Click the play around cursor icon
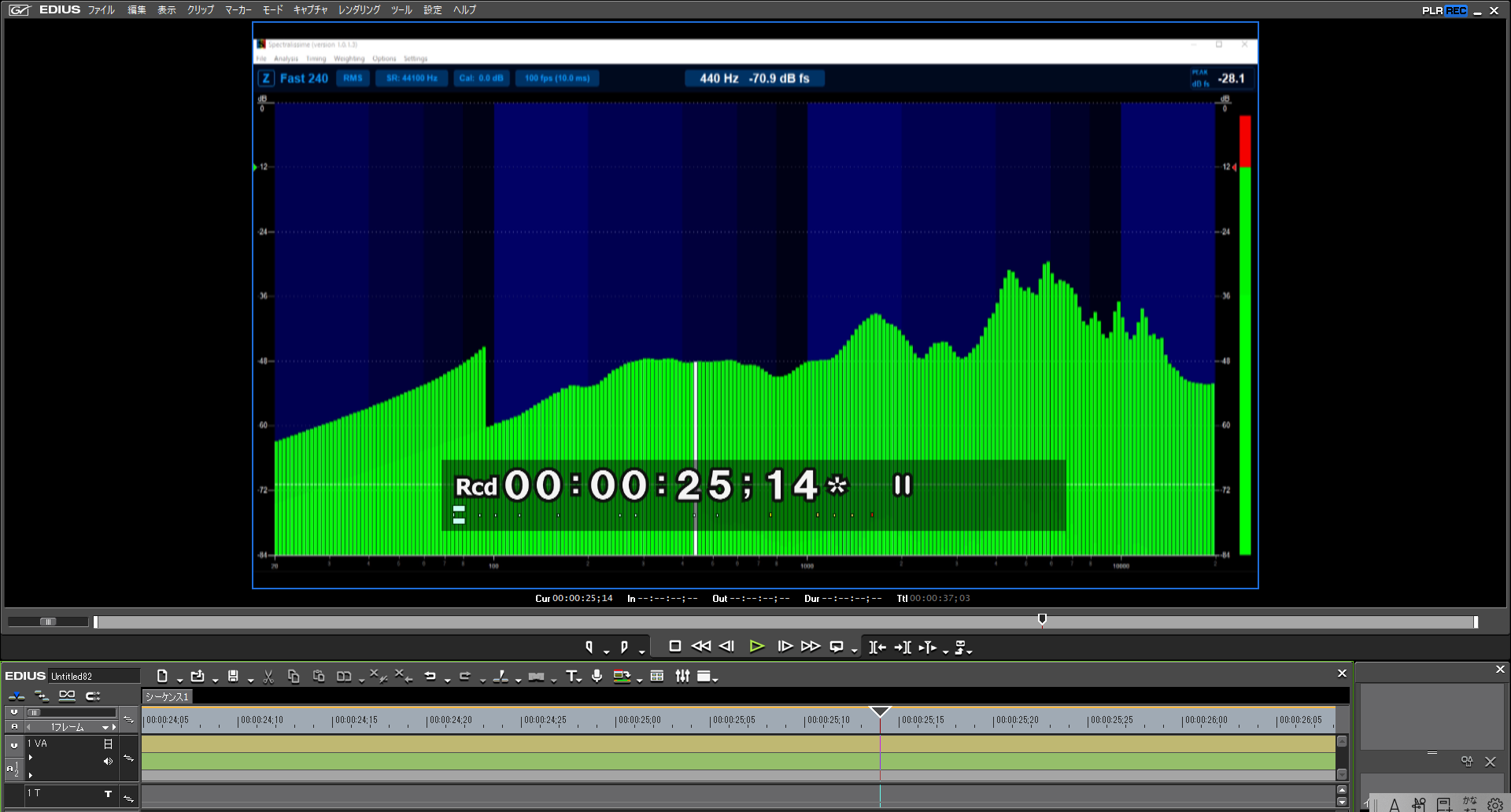Image resolution: width=1511 pixels, height=812 pixels. [928, 647]
